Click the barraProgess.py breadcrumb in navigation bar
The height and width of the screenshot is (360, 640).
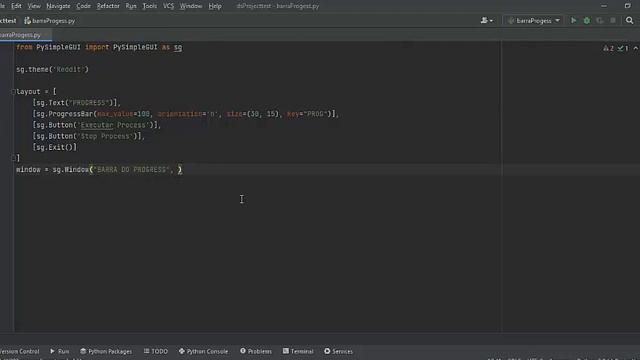pos(50,21)
